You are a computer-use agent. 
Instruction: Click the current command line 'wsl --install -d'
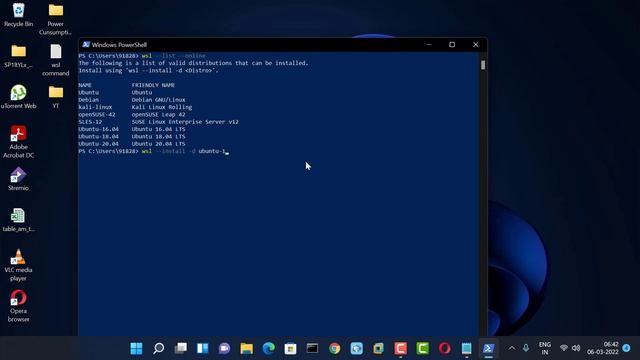tap(169, 151)
